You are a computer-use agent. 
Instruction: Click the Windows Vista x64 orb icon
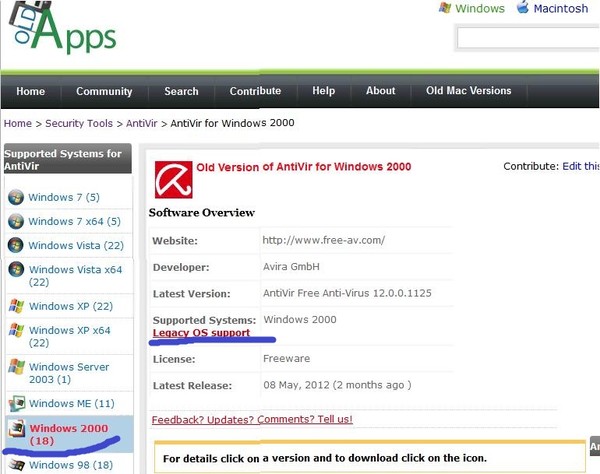point(16,269)
